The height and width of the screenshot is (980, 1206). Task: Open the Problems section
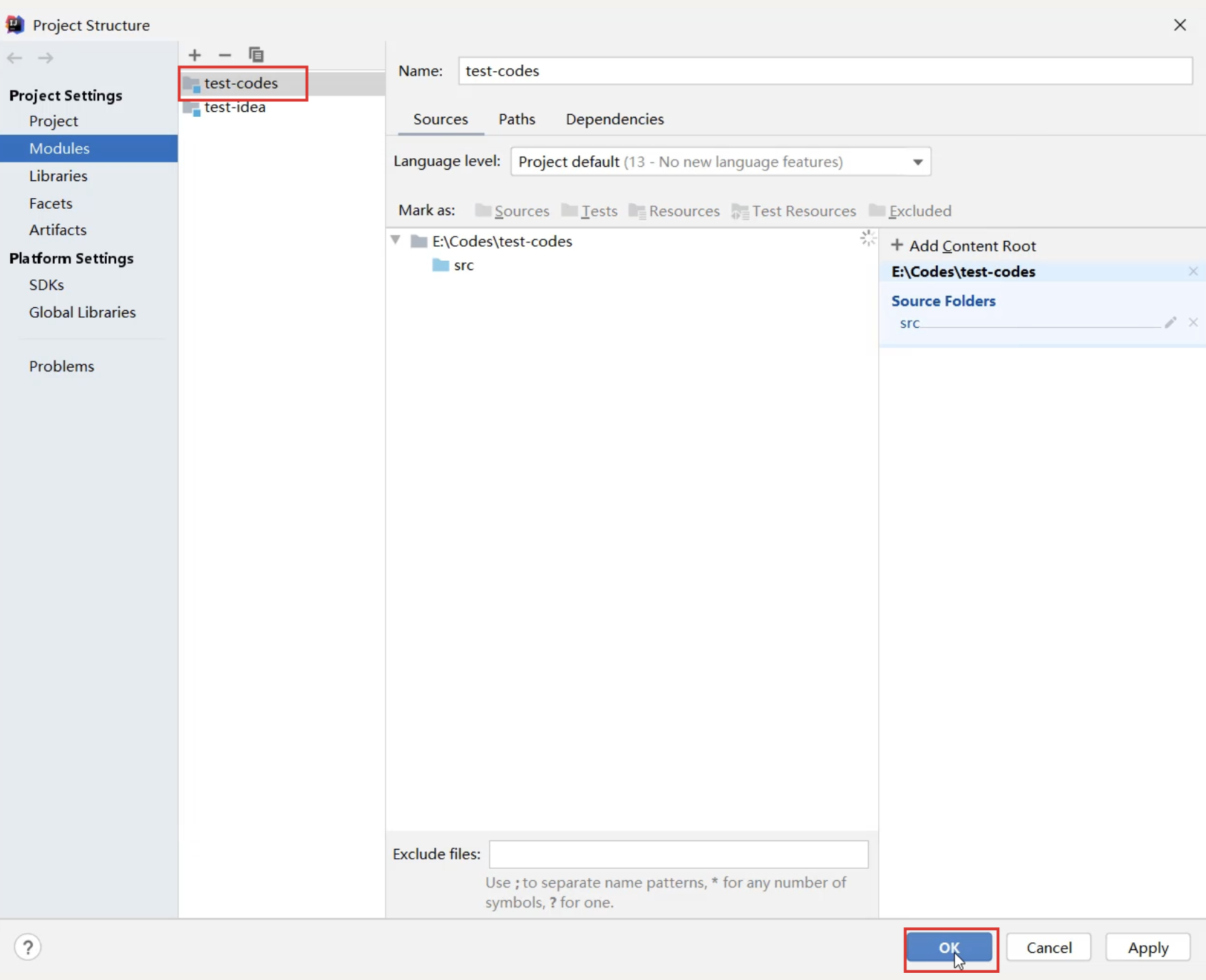click(61, 366)
